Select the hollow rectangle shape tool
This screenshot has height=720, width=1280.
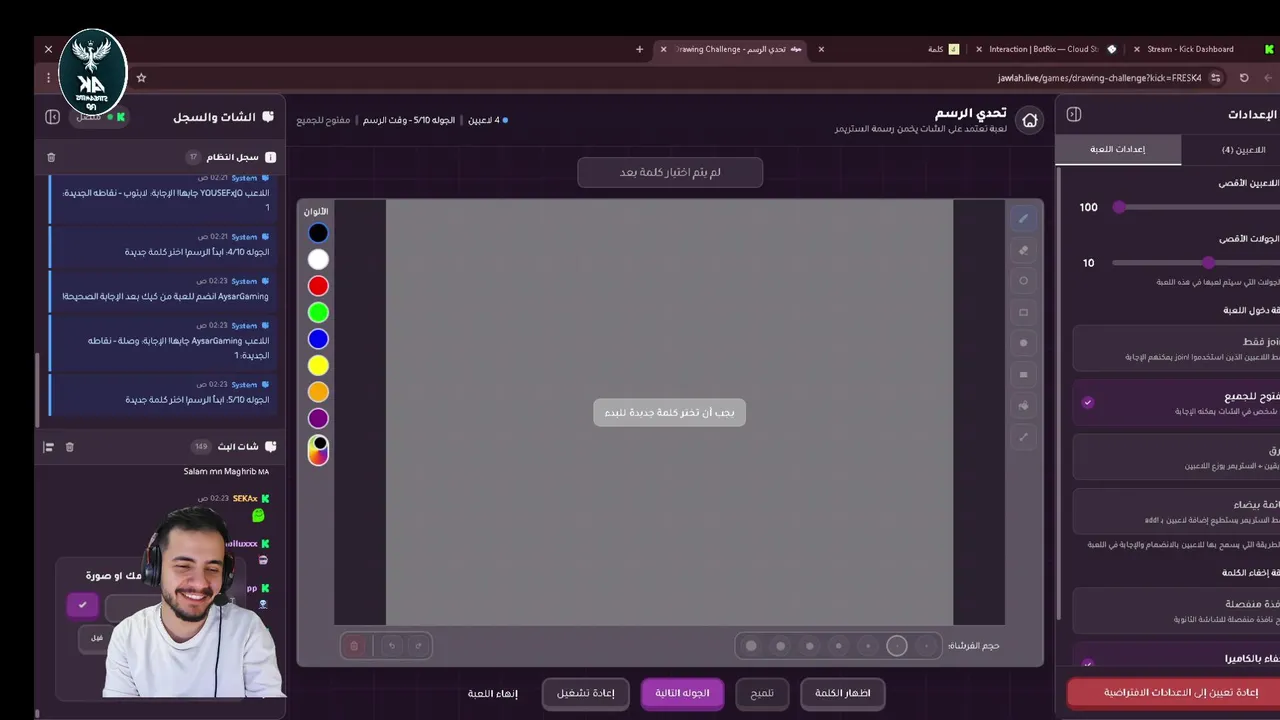pyautogui.click(x=1023, y=312)
